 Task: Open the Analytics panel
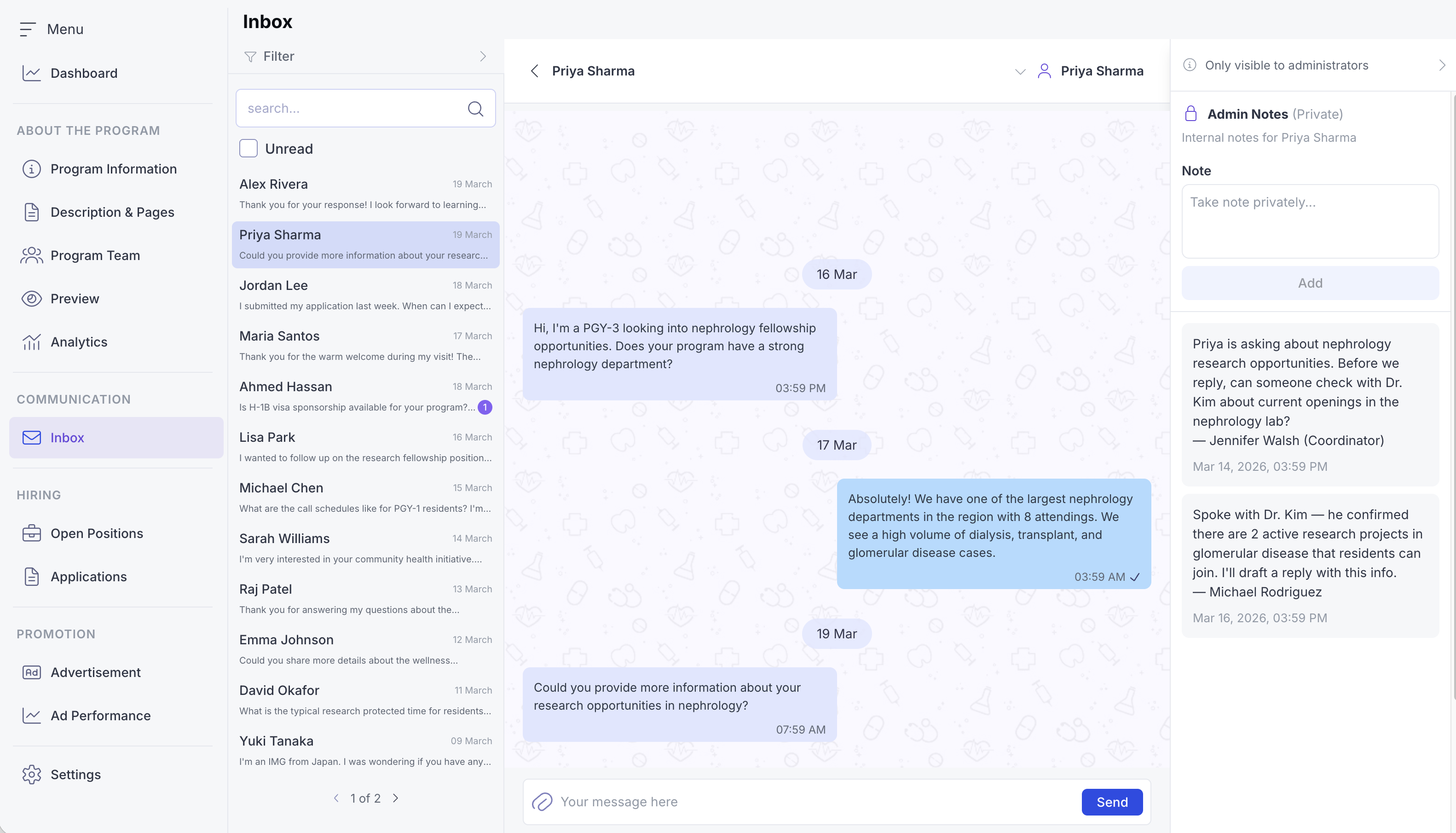coord(78,341)
